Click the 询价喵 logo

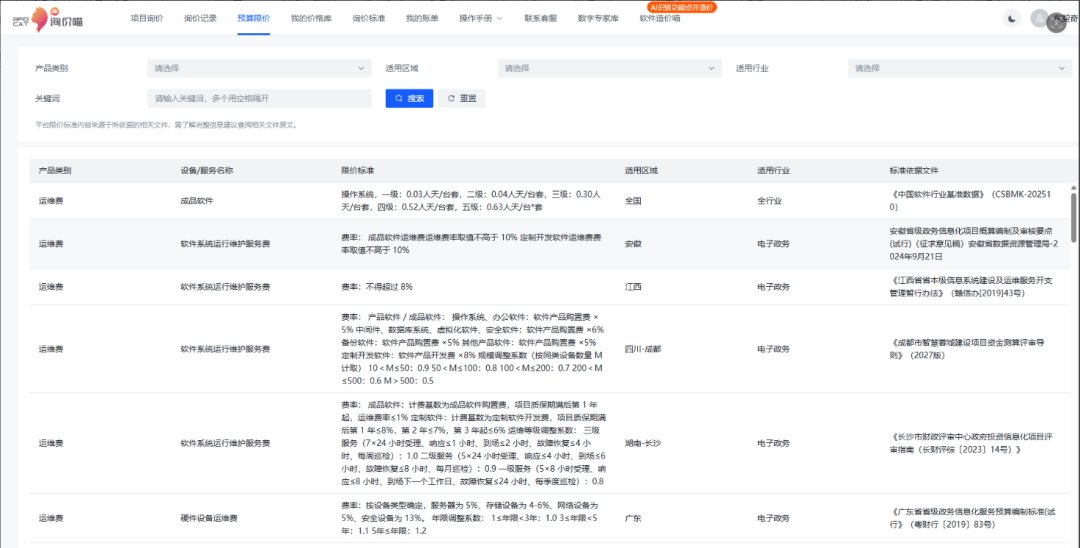(x=48, y=19)
